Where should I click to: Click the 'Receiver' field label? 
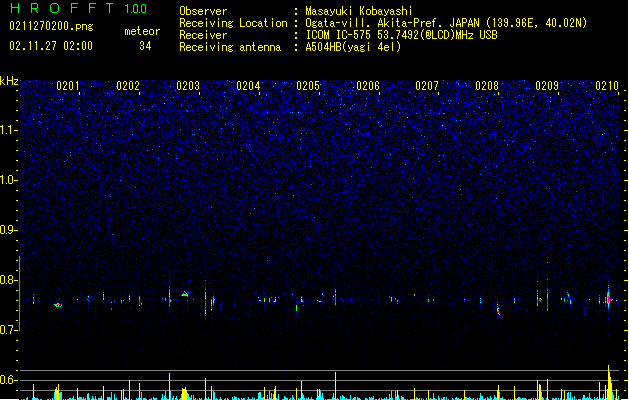203,35
